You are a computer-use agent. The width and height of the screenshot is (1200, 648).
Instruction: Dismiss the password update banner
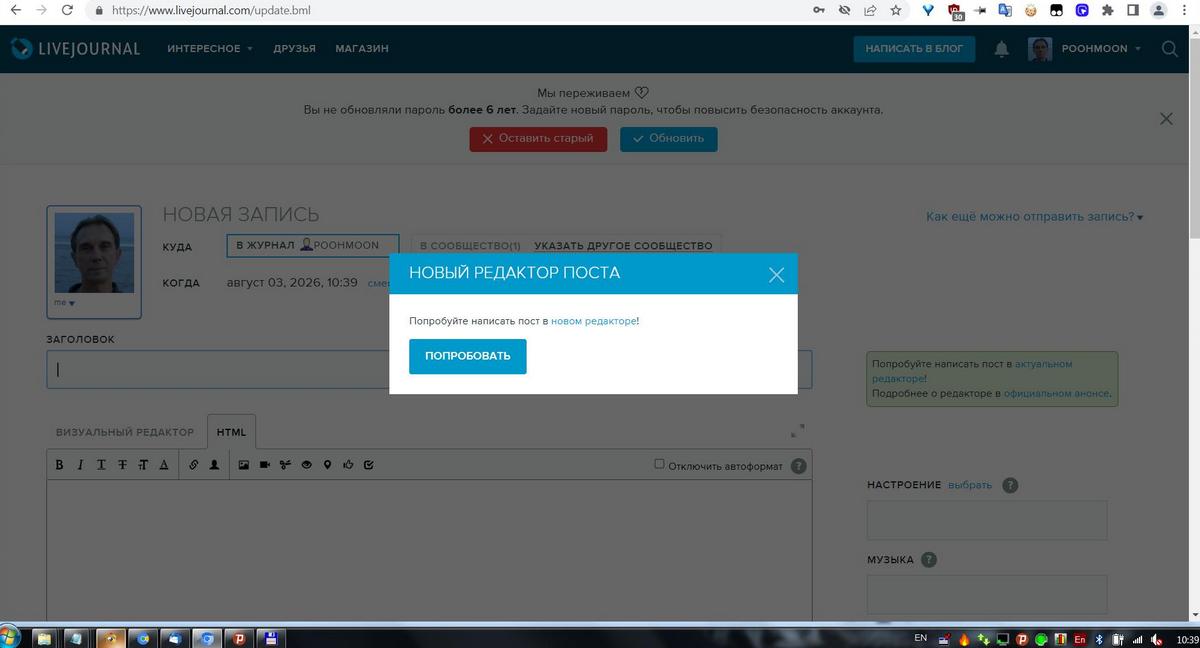(x=1166, y=118)
